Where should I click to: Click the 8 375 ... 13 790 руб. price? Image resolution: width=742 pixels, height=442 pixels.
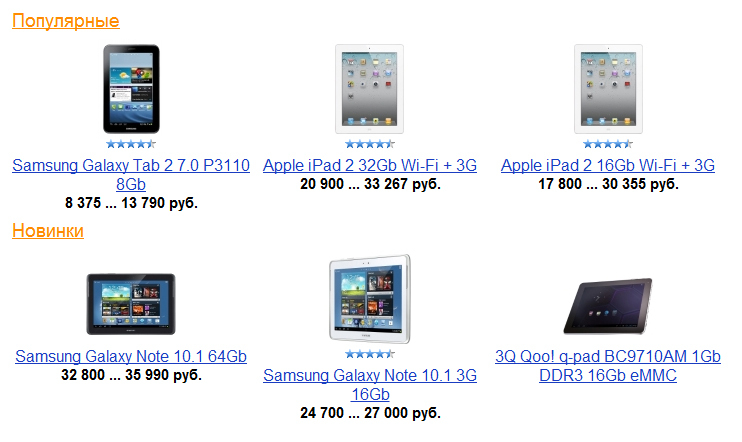click(131, 203)
